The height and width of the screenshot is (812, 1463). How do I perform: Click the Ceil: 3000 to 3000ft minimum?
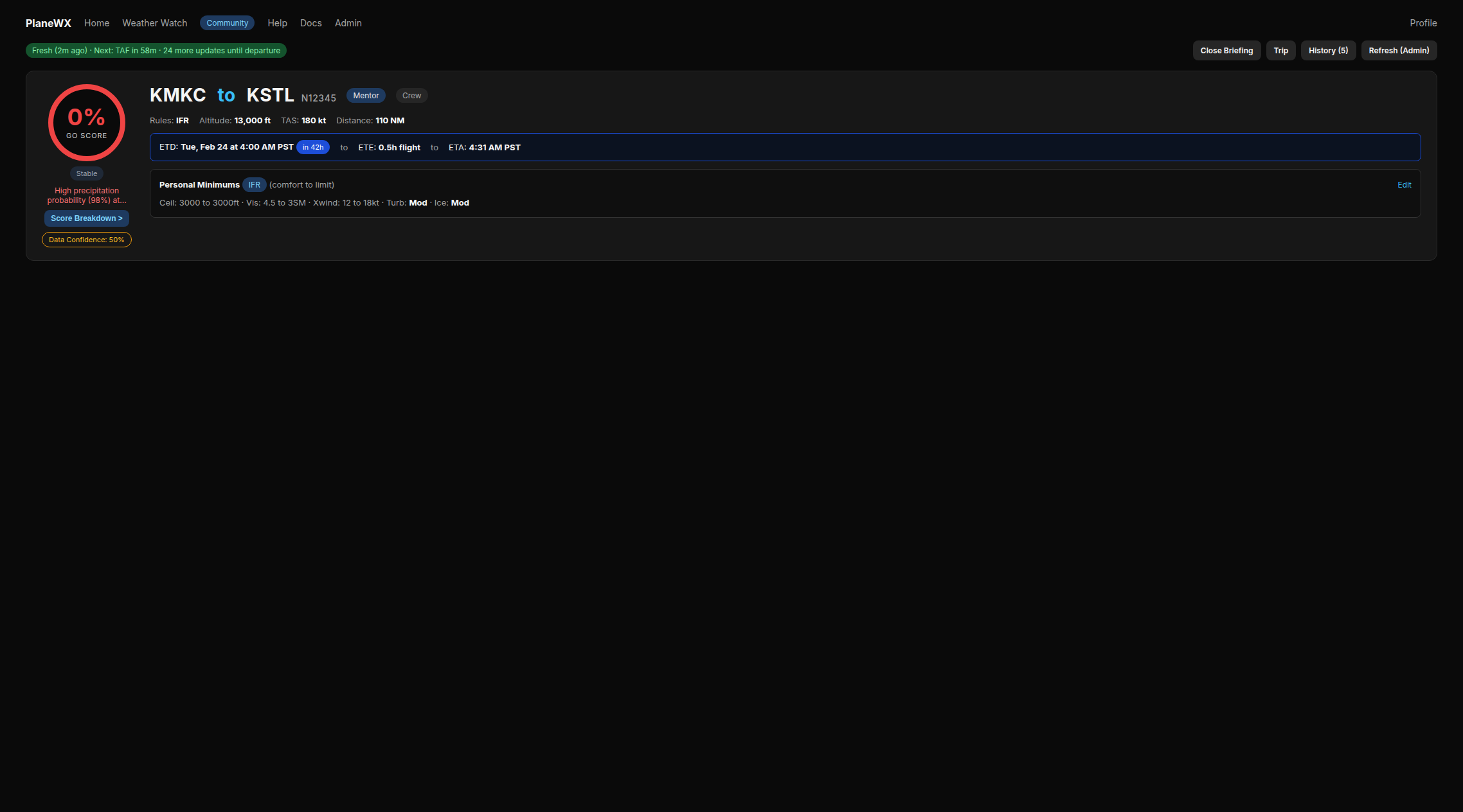199,203
